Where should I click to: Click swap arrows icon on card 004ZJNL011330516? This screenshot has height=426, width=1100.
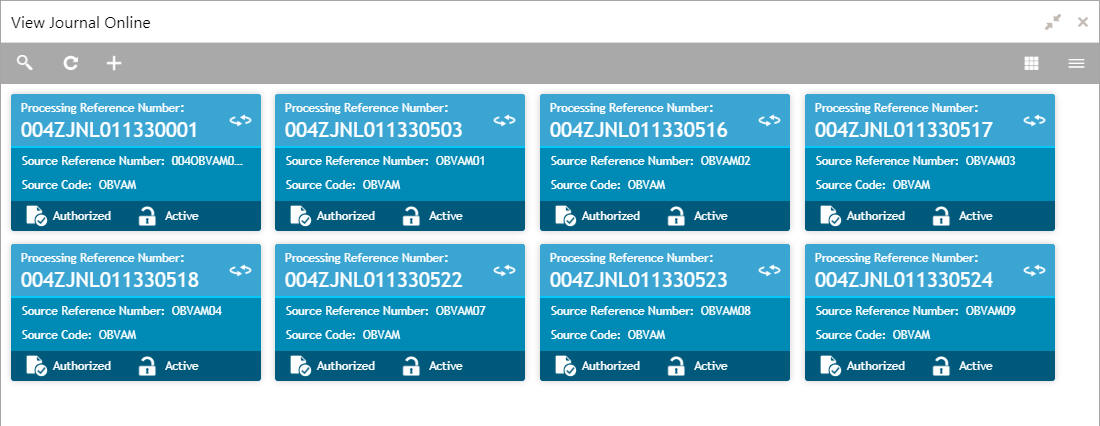coord(770,121)
